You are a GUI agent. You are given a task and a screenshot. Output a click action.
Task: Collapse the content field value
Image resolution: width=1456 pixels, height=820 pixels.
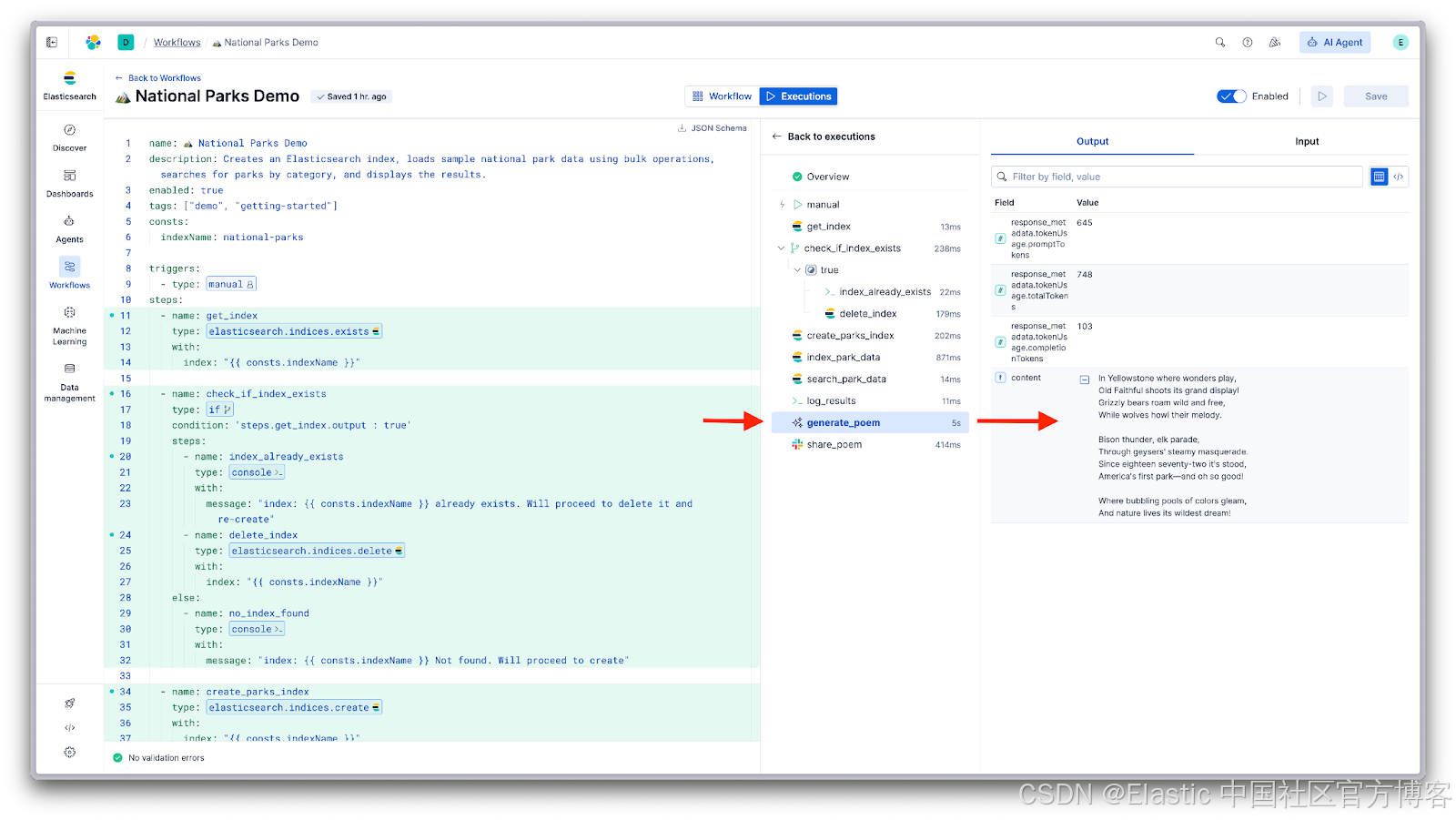(1085, 380)
